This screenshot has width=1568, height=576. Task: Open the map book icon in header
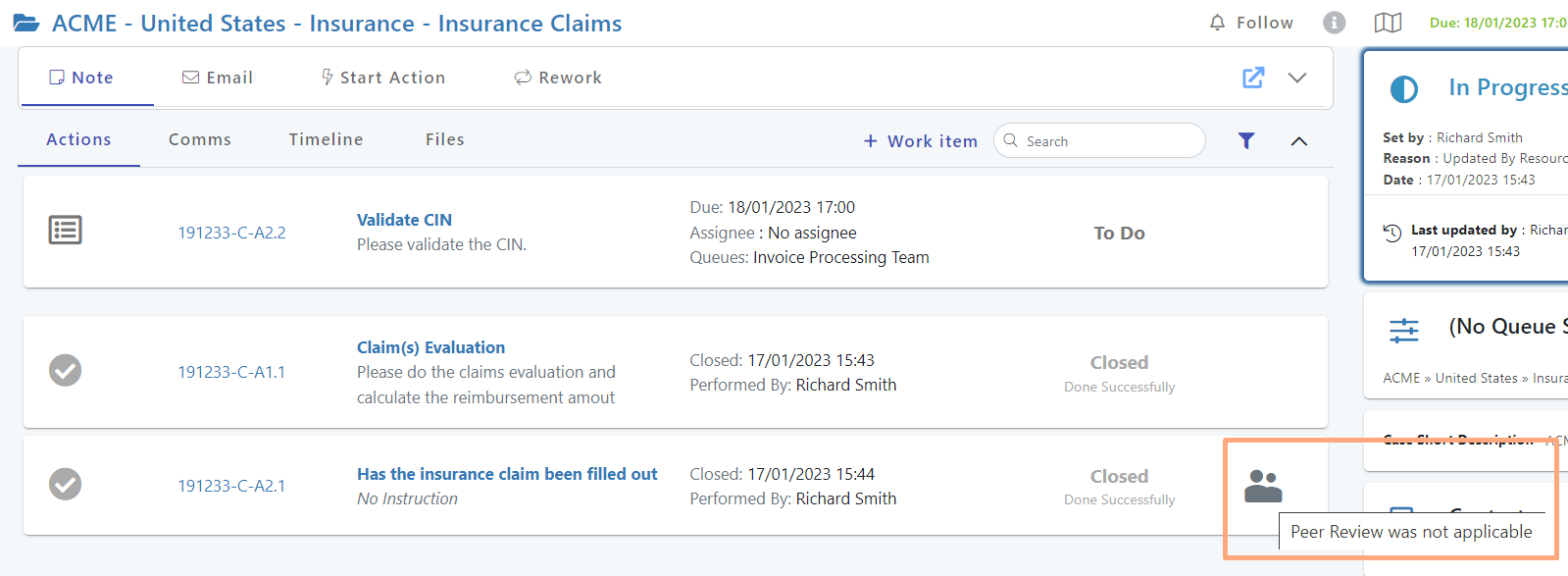[x=1388, y=23]
